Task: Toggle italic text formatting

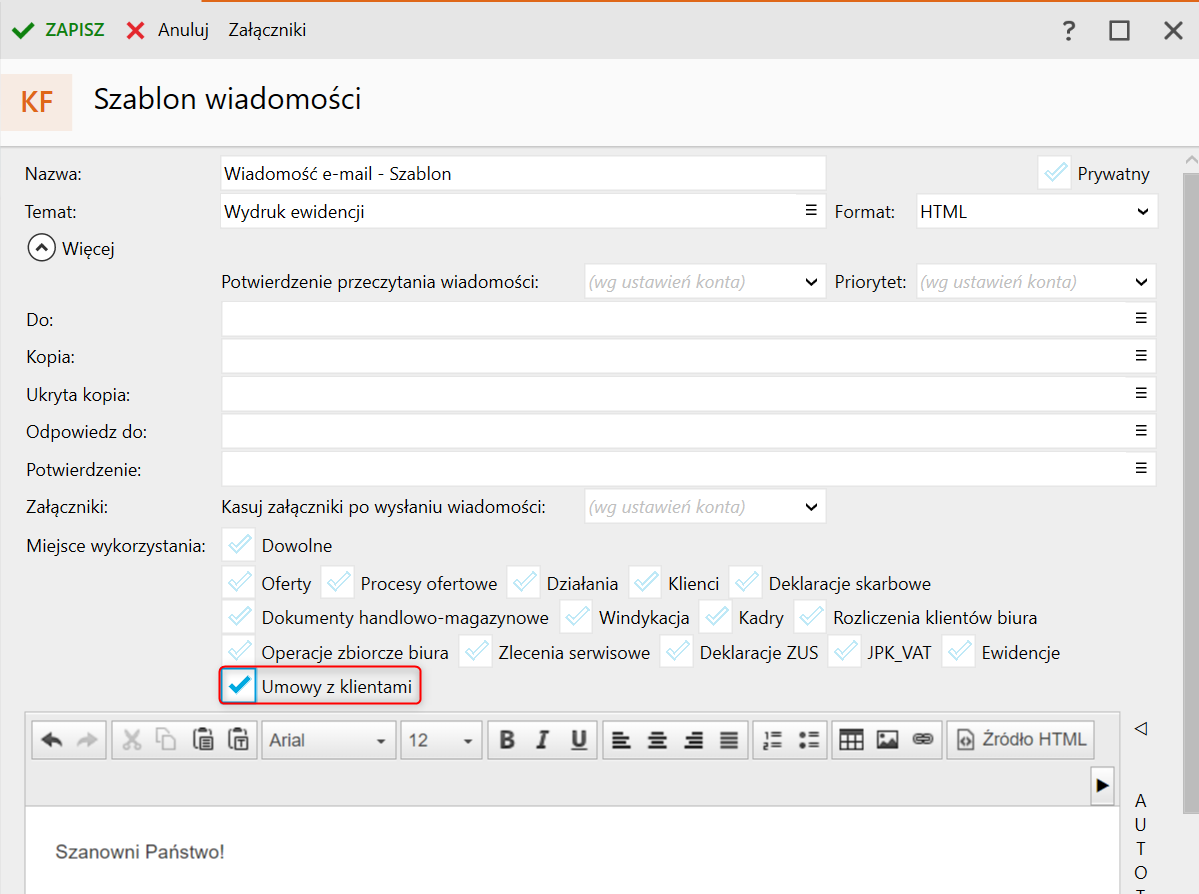Action: click(542, 740)
